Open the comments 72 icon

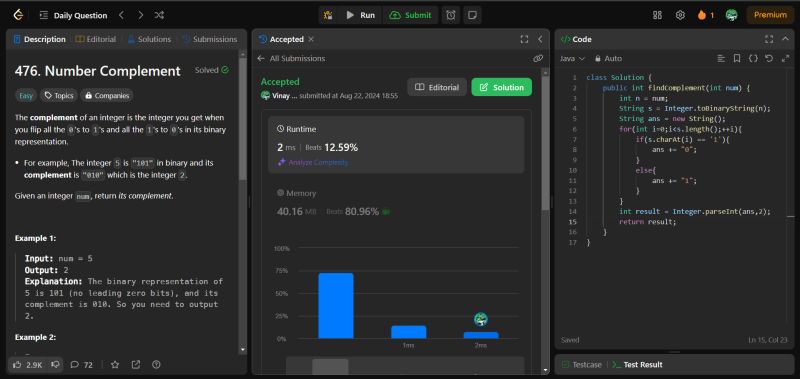coord(82,365)
